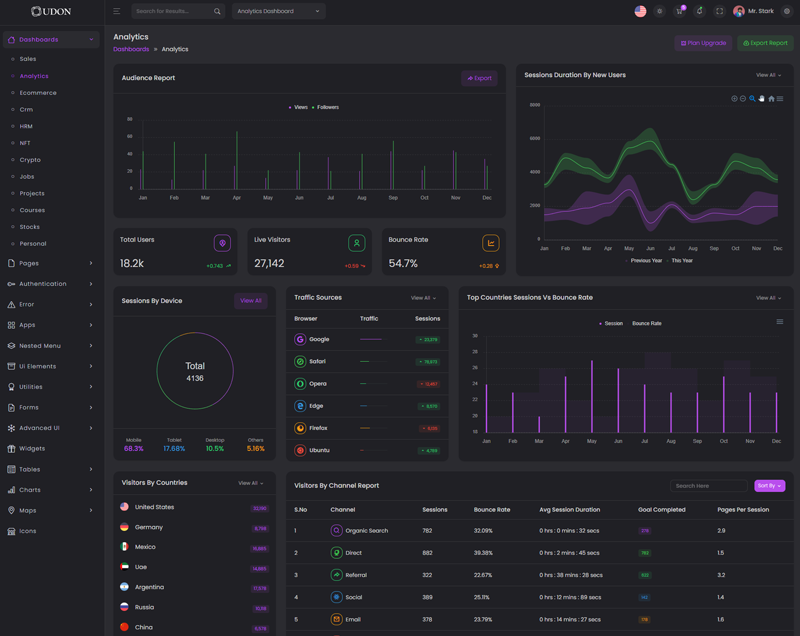
Task: Reset zoom with the chart home icon
Action: (771, 99)
